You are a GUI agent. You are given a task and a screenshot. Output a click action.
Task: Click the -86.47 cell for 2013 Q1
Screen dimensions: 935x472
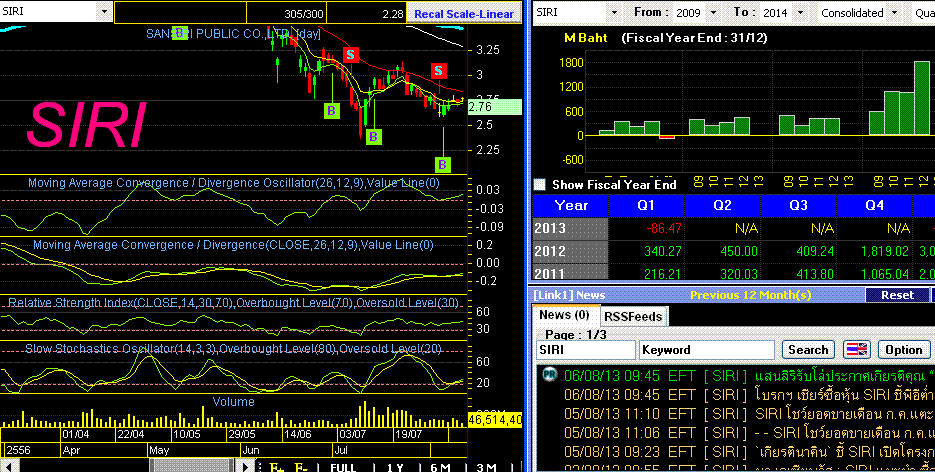click(646, 228)
